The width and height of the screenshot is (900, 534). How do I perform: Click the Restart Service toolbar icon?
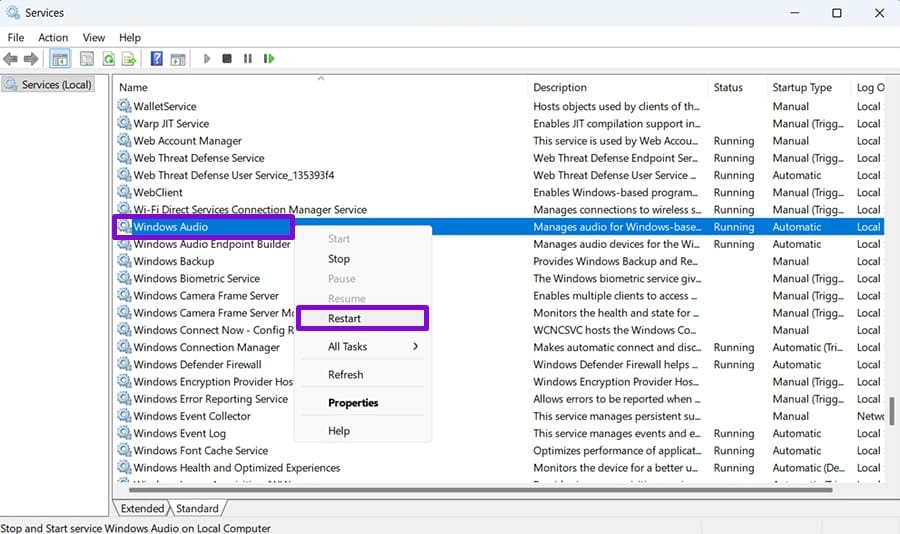pyautogui.click(x=269, y=59)
